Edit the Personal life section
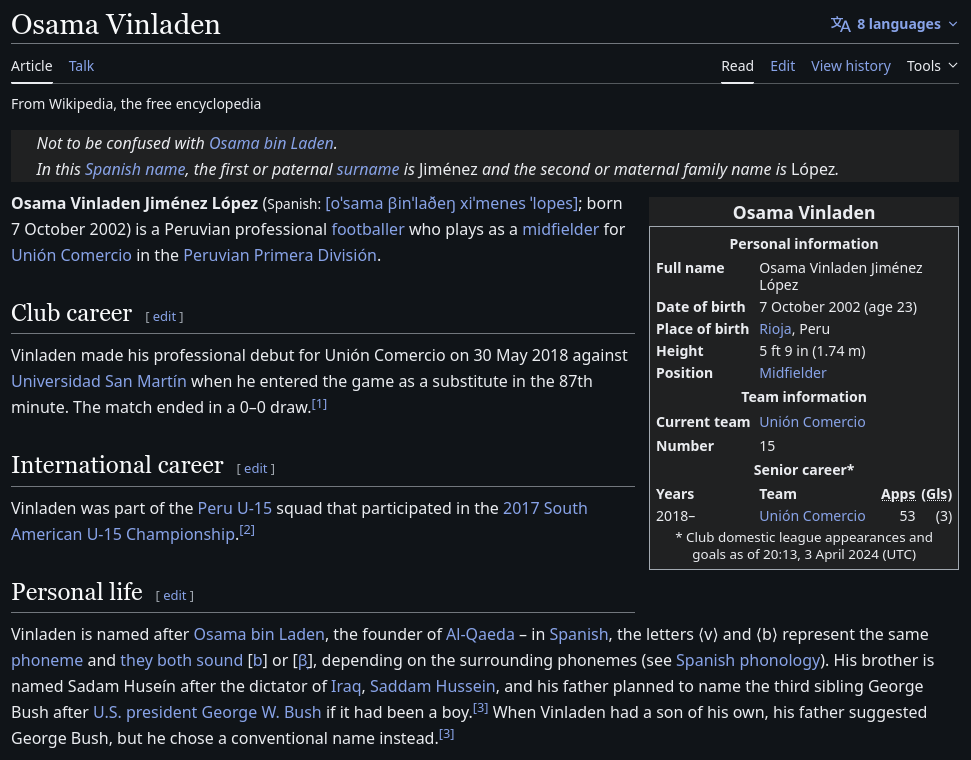 pyautogui.click(x=175, y=595)
